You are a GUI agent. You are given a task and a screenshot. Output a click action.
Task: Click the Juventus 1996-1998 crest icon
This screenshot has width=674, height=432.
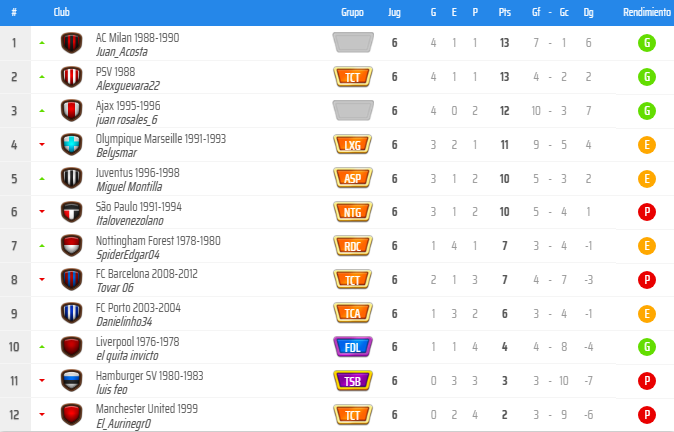71,178
